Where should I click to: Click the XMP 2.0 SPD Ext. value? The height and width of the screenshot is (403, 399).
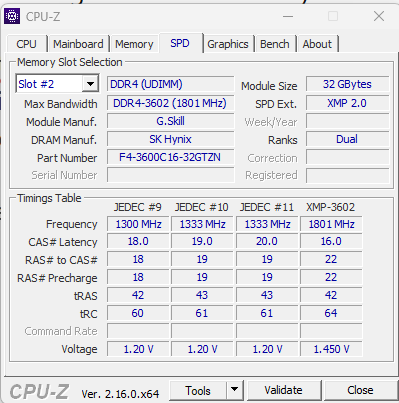[x=347, y=103]
